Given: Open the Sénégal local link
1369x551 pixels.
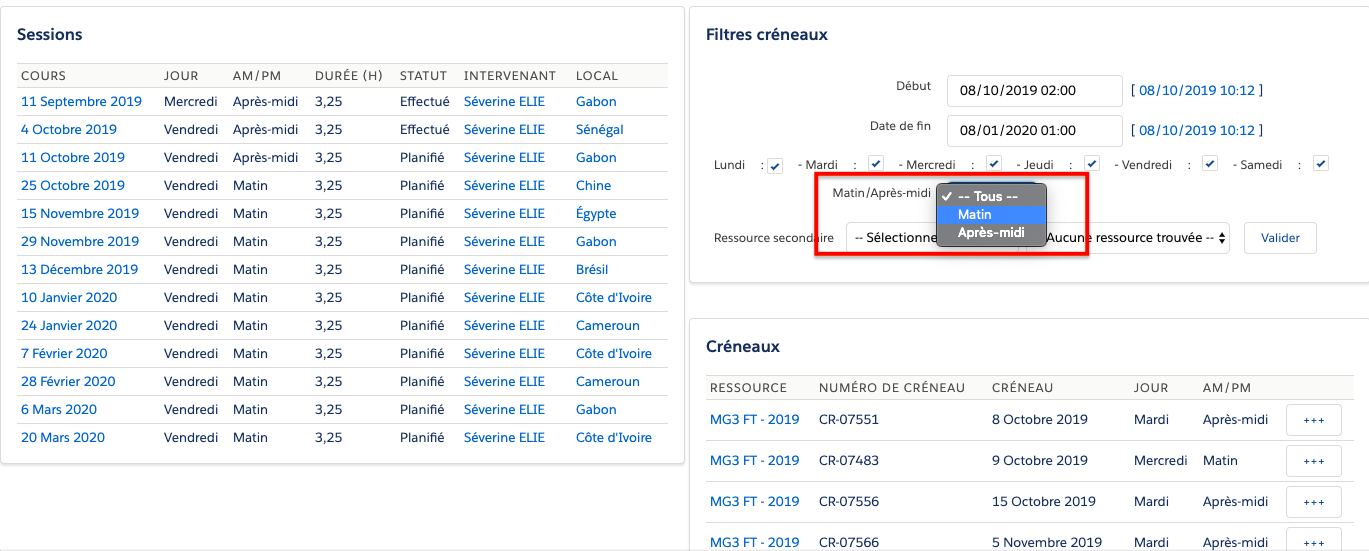Looking at the screenshot, I should 599,130.
